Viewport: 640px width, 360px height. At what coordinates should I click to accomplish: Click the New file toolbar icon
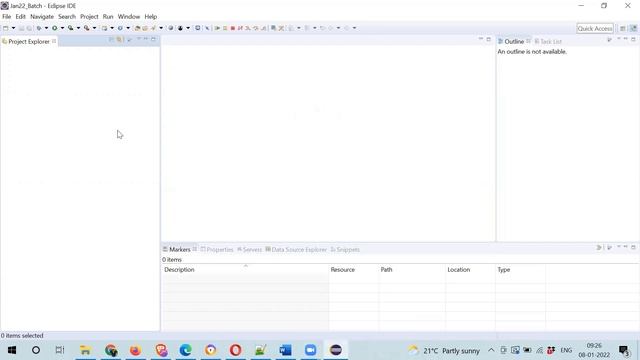(6, 28)
